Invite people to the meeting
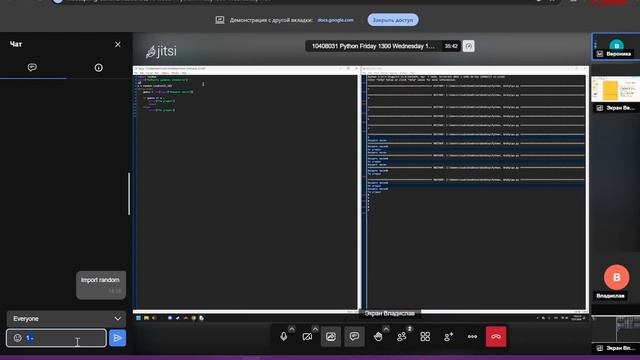640x360 pixels. (x=449, y=337)
